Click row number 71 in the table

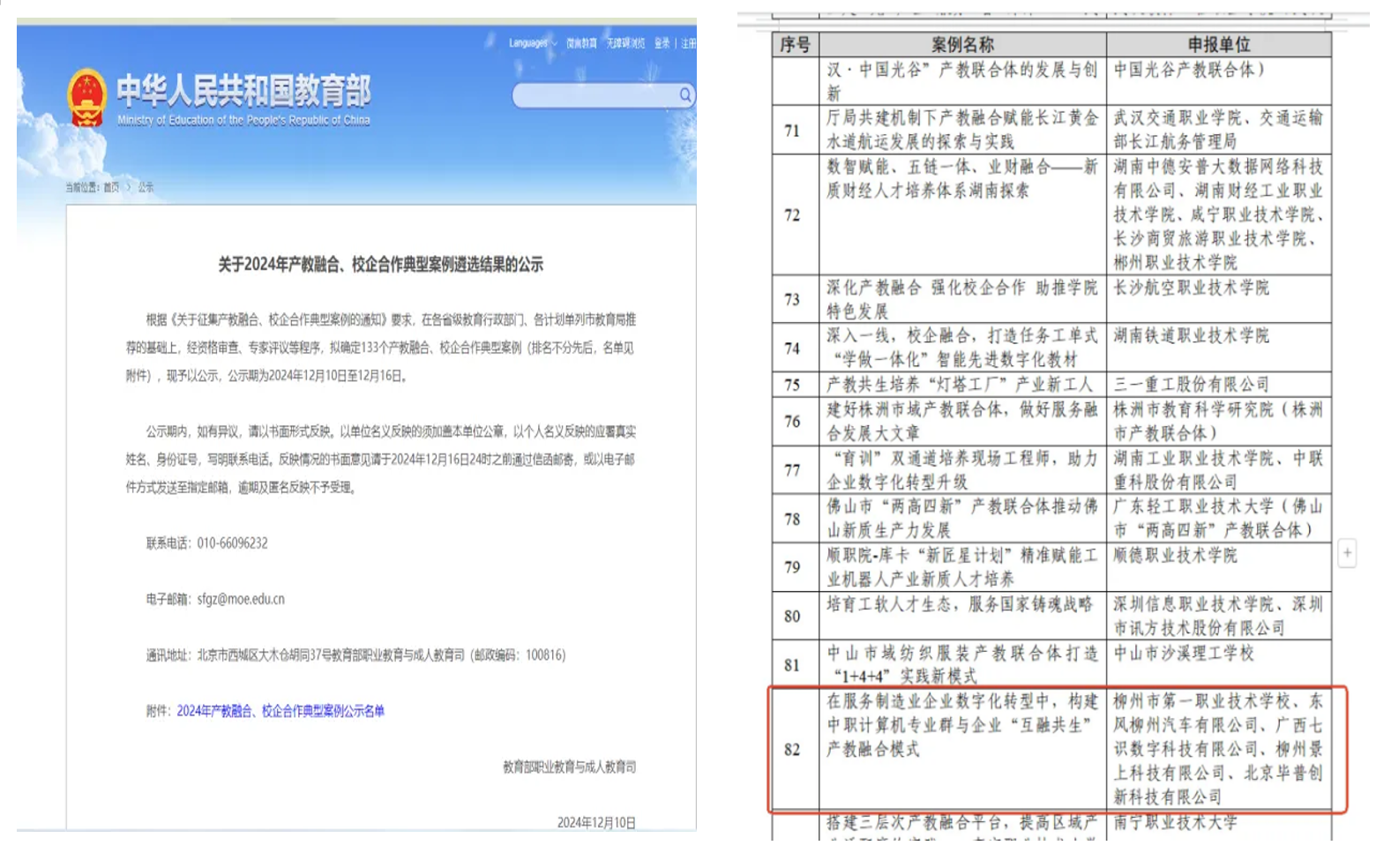792,131
